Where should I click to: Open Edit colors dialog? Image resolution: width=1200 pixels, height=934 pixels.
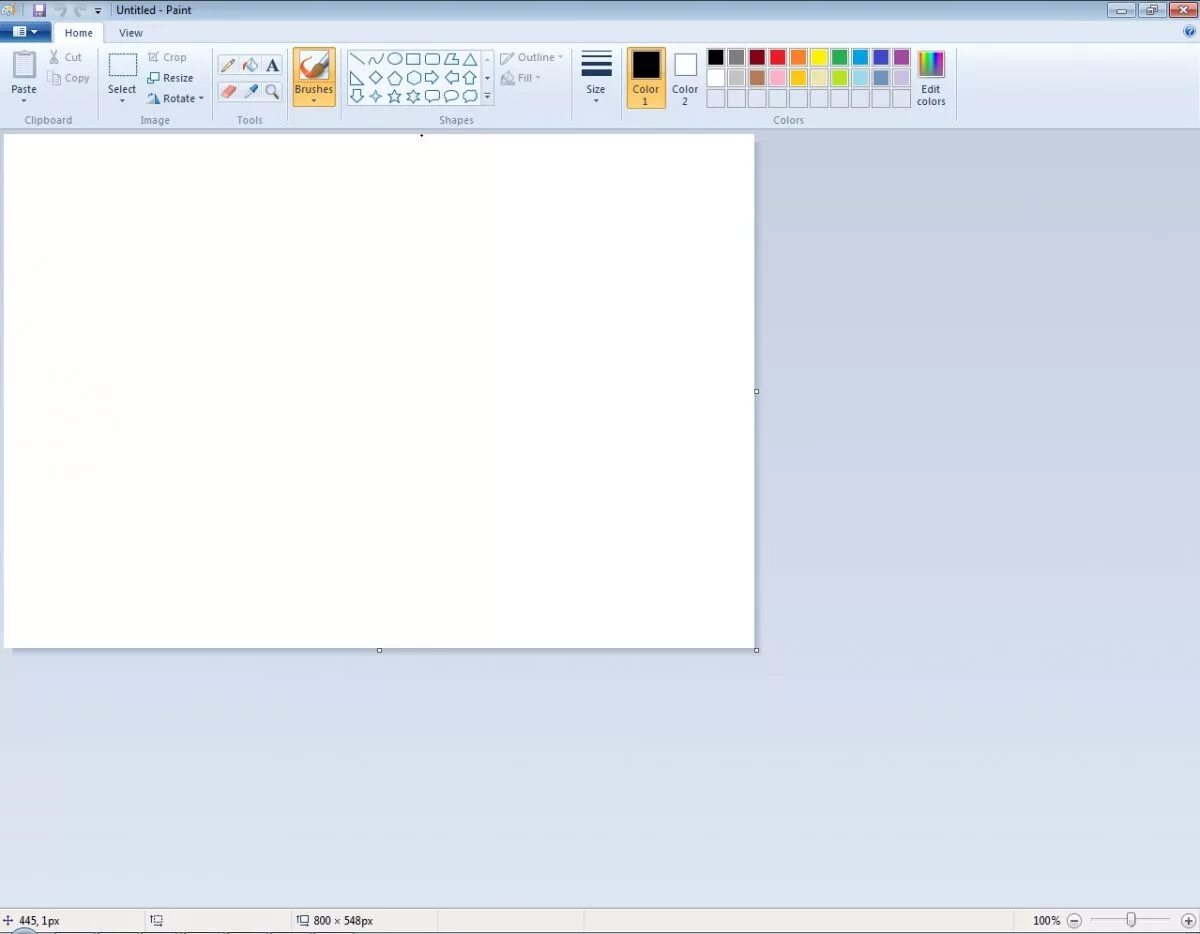tap(931, 78)
